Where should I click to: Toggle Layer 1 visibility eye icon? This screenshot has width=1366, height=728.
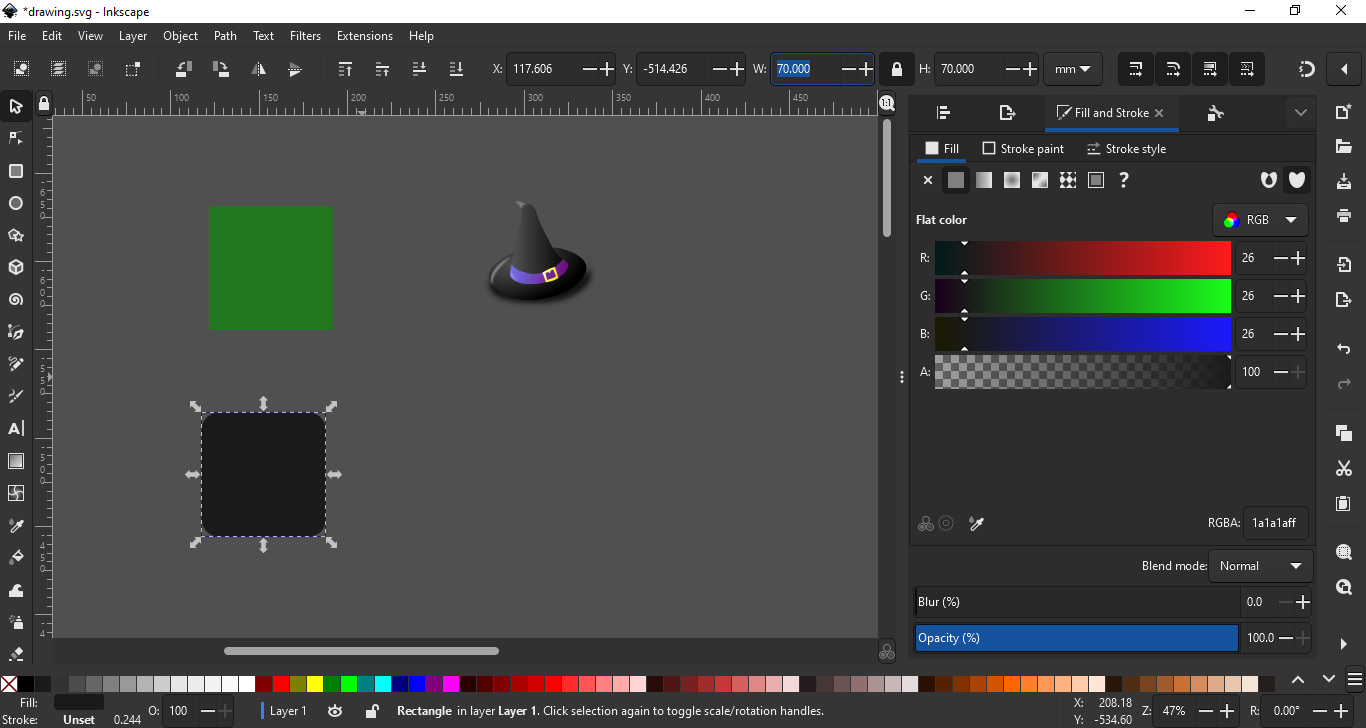(x=335, y=711)
